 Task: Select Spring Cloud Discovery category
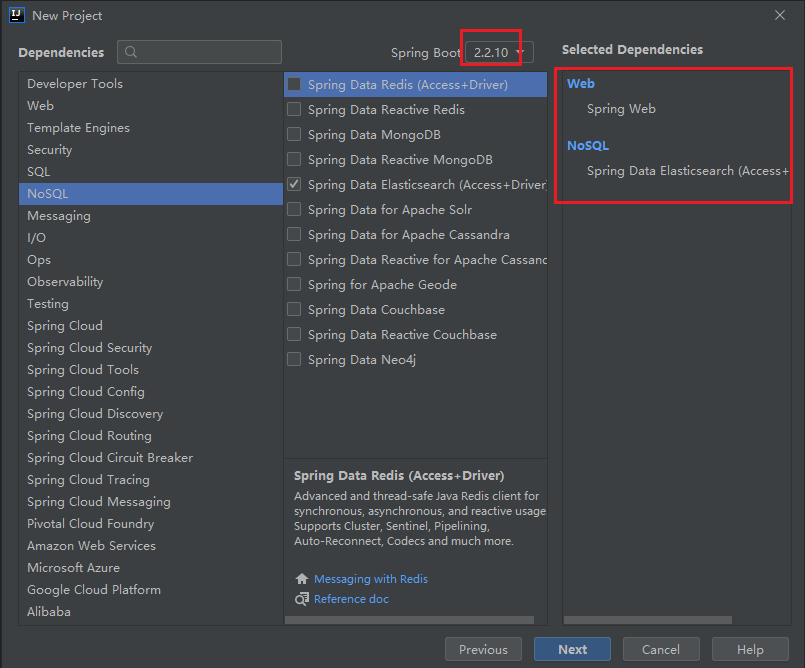point(151,414)
